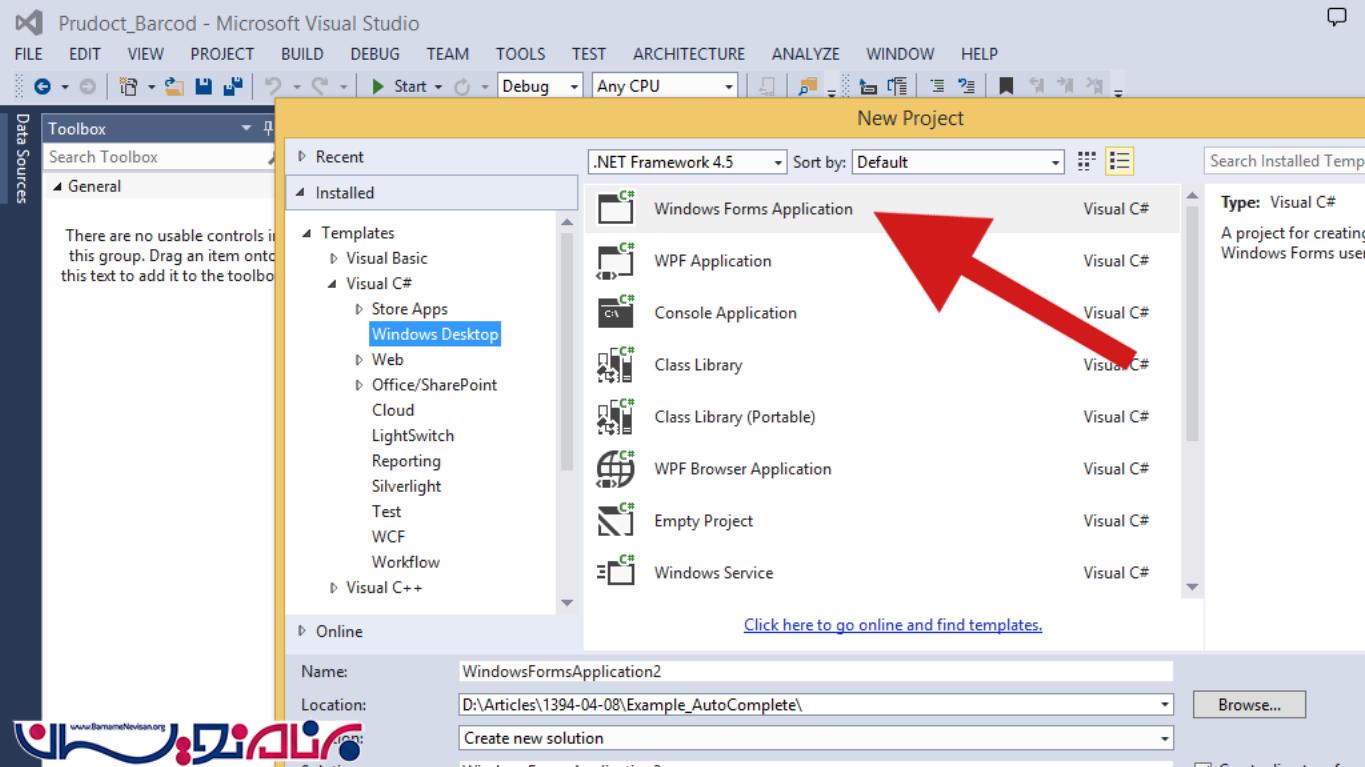Switch templates to small icons view

coord(1087,162)
